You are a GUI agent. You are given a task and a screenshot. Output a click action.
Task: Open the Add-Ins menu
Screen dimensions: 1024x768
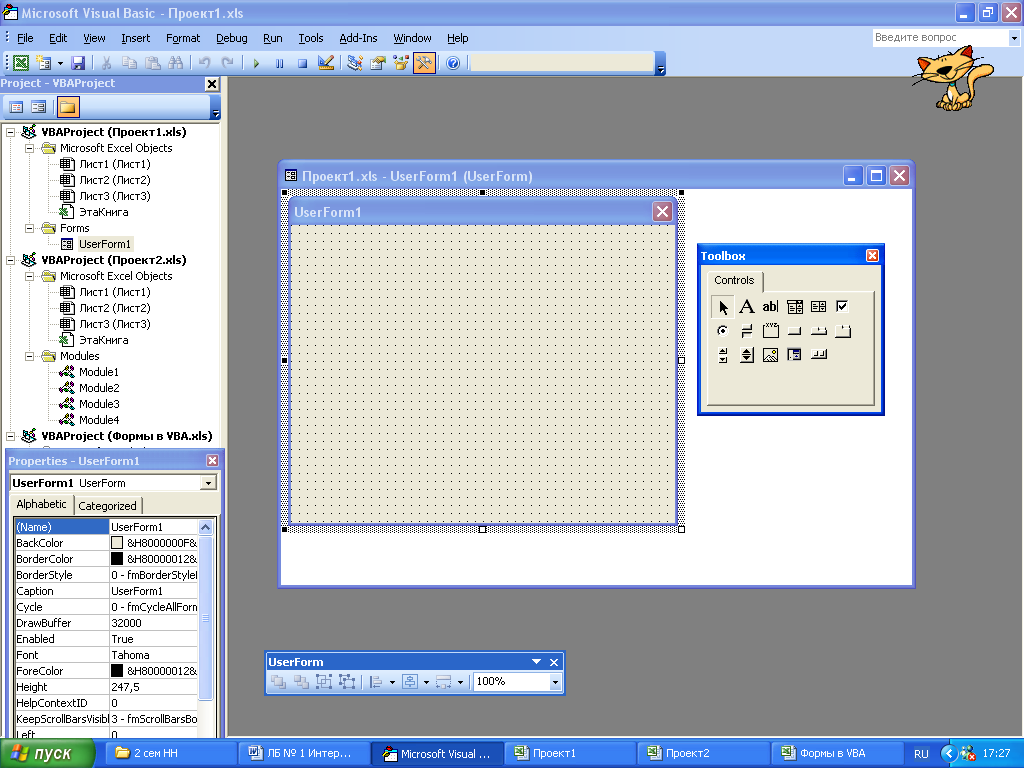358,38
